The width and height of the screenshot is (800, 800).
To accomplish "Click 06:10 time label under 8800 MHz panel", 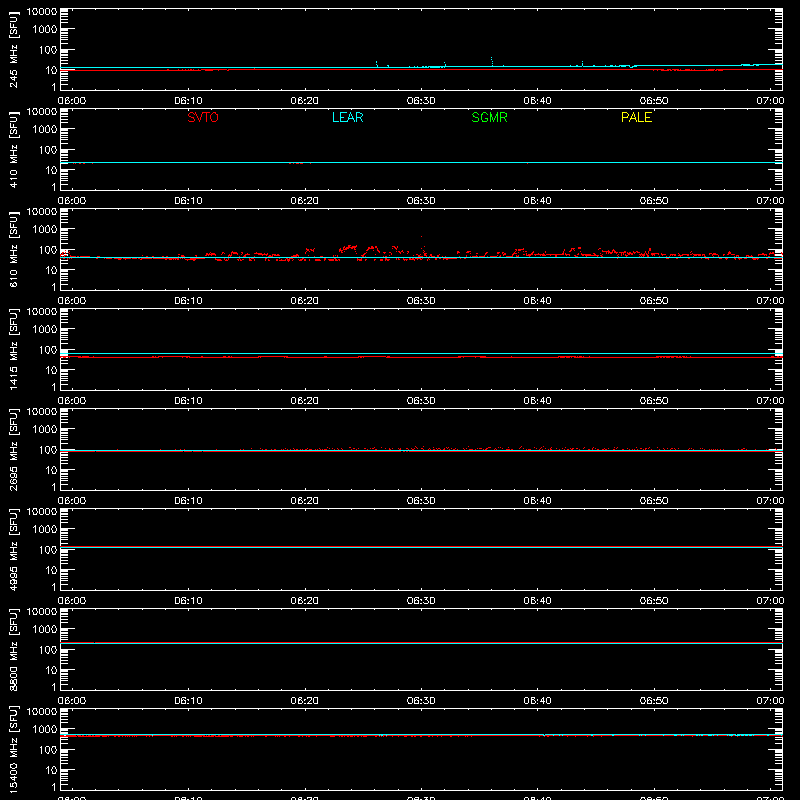I will click(188, 701).
